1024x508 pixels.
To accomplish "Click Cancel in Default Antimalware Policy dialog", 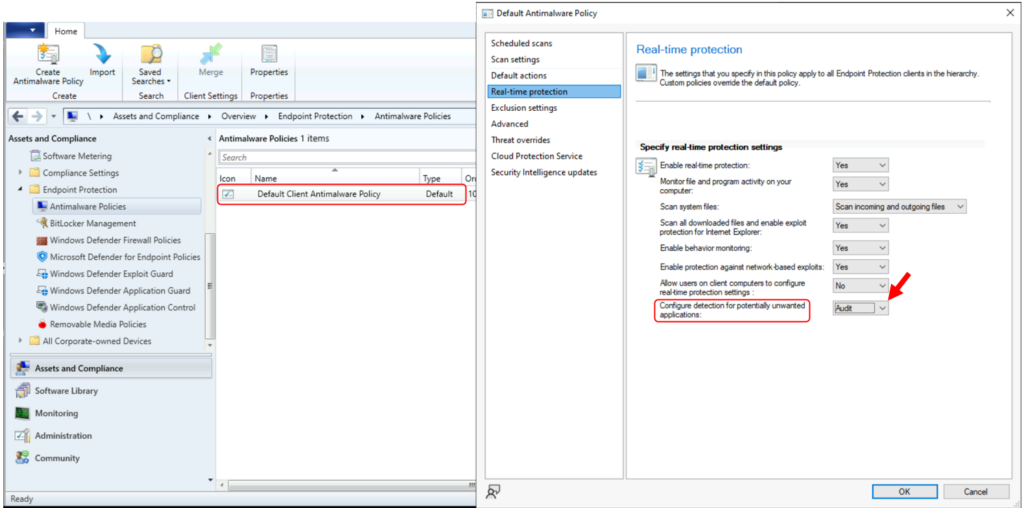I will pyautogui.click(x=976, y=492).
